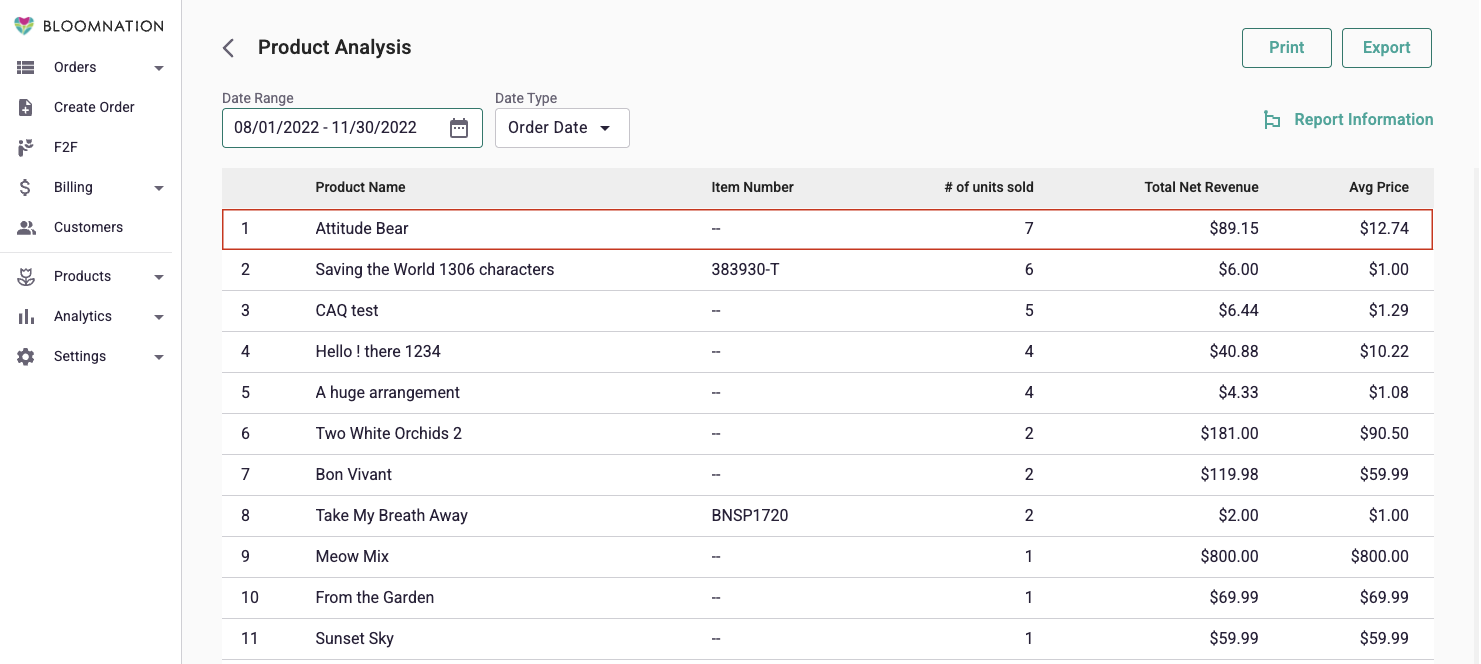Click the Date Range input field
The height and width of the screenshot is (664, 1481).
point(330,128)
